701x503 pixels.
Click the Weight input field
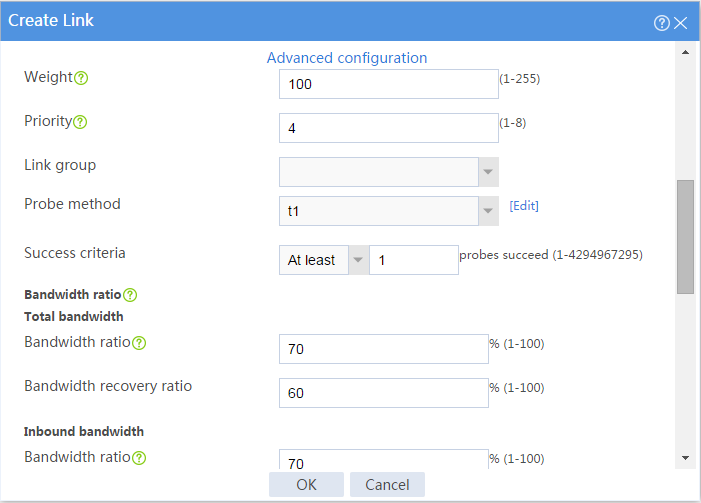(389, 84)
